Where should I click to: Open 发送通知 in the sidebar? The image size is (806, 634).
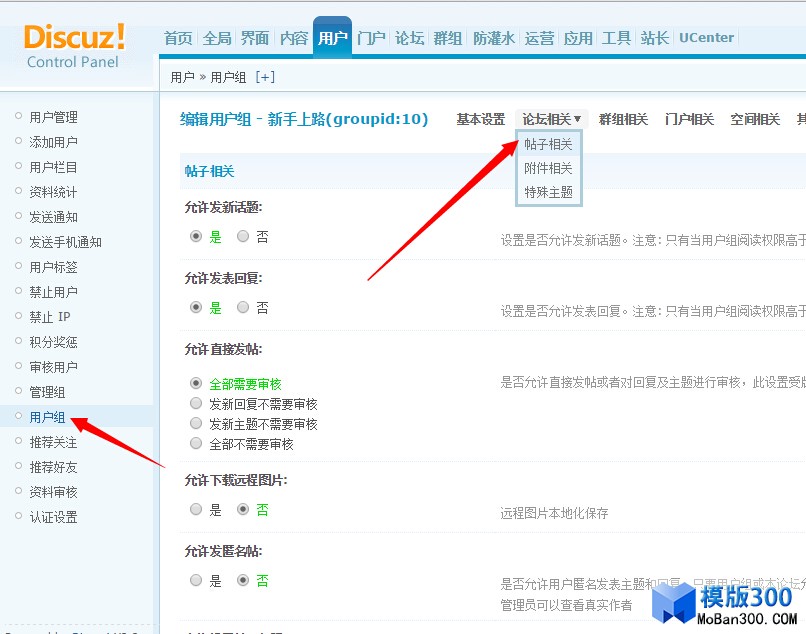tap(53, 217)
